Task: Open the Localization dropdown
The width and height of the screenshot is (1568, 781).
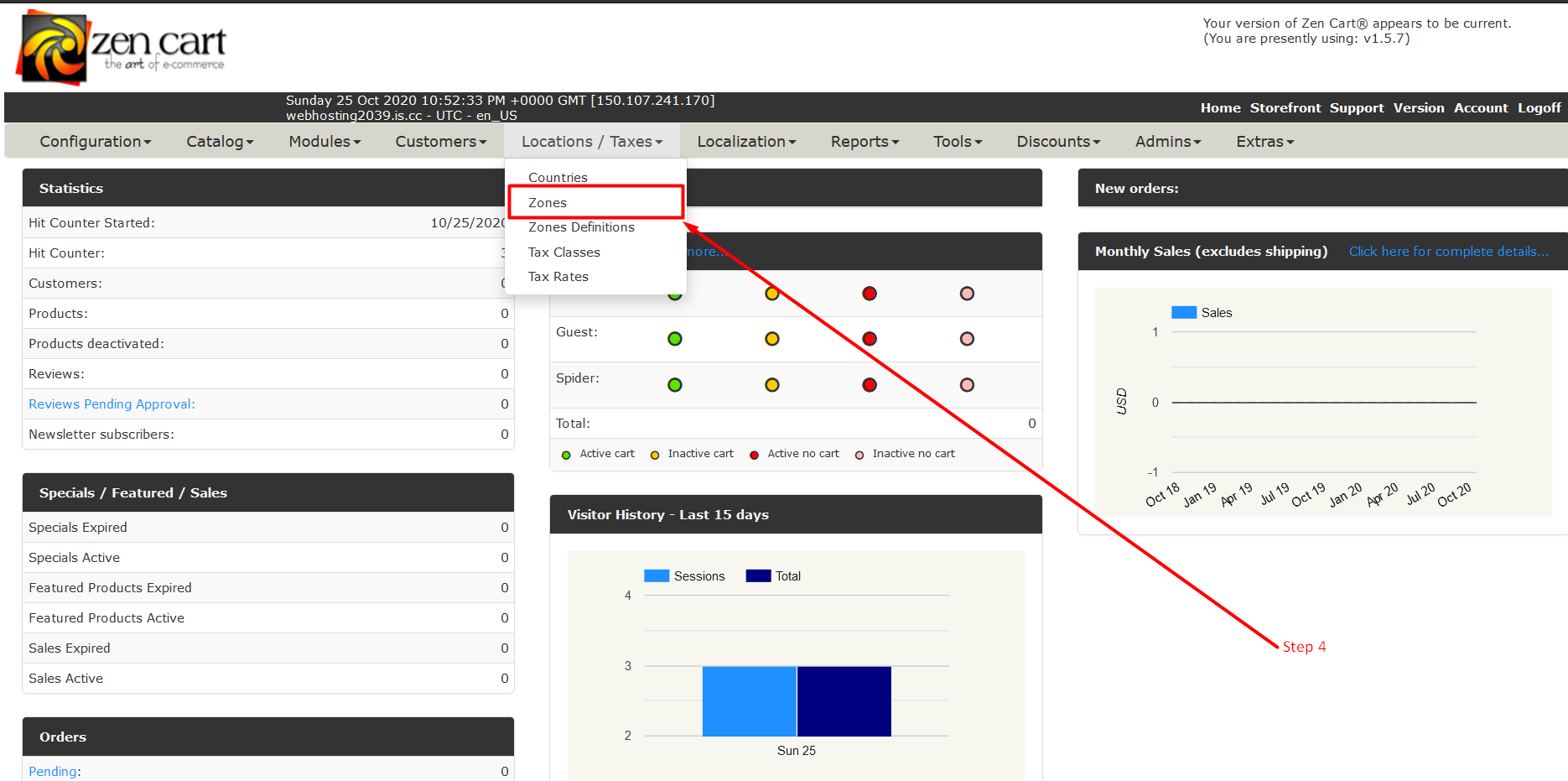Action: pyautogui.click(x=746, y=142)
